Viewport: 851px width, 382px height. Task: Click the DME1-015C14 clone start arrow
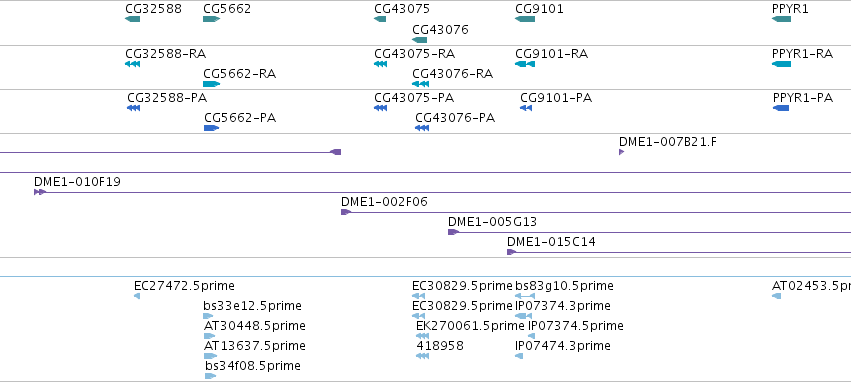512,252
